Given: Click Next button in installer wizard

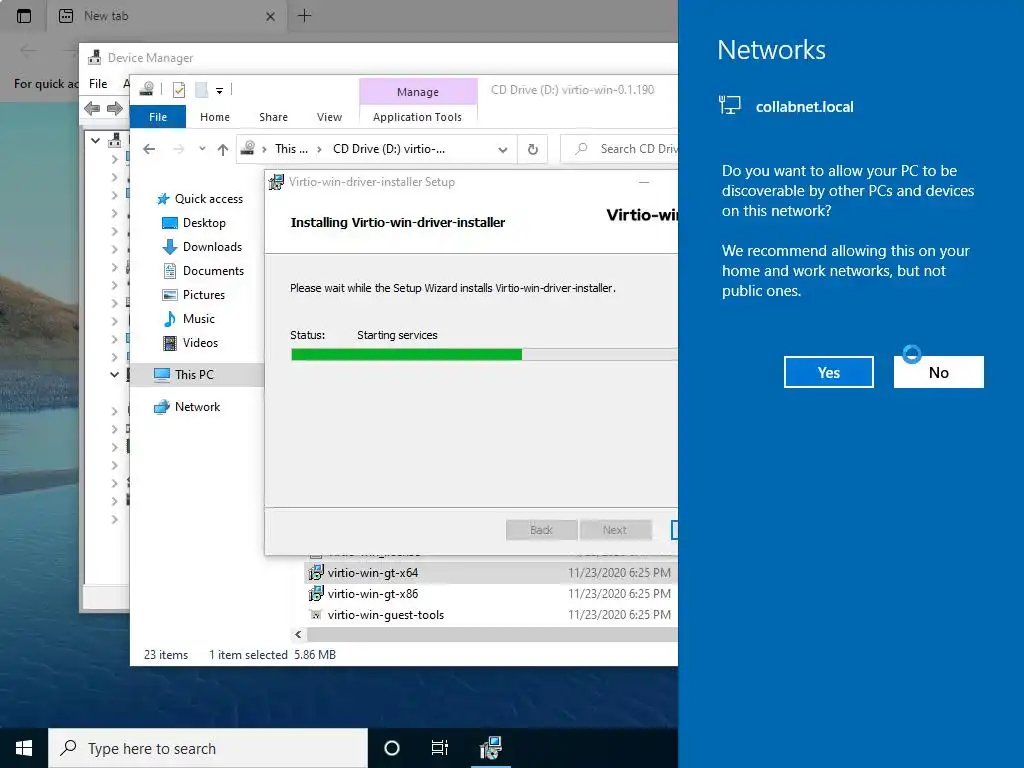Looking at the screenshot, I should click(x=615, y=530).
